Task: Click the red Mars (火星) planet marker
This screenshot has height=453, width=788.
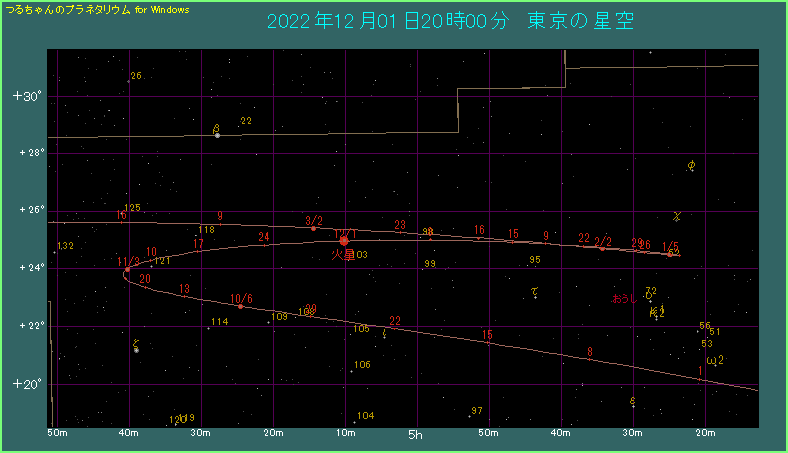Action: coord(344,240)
